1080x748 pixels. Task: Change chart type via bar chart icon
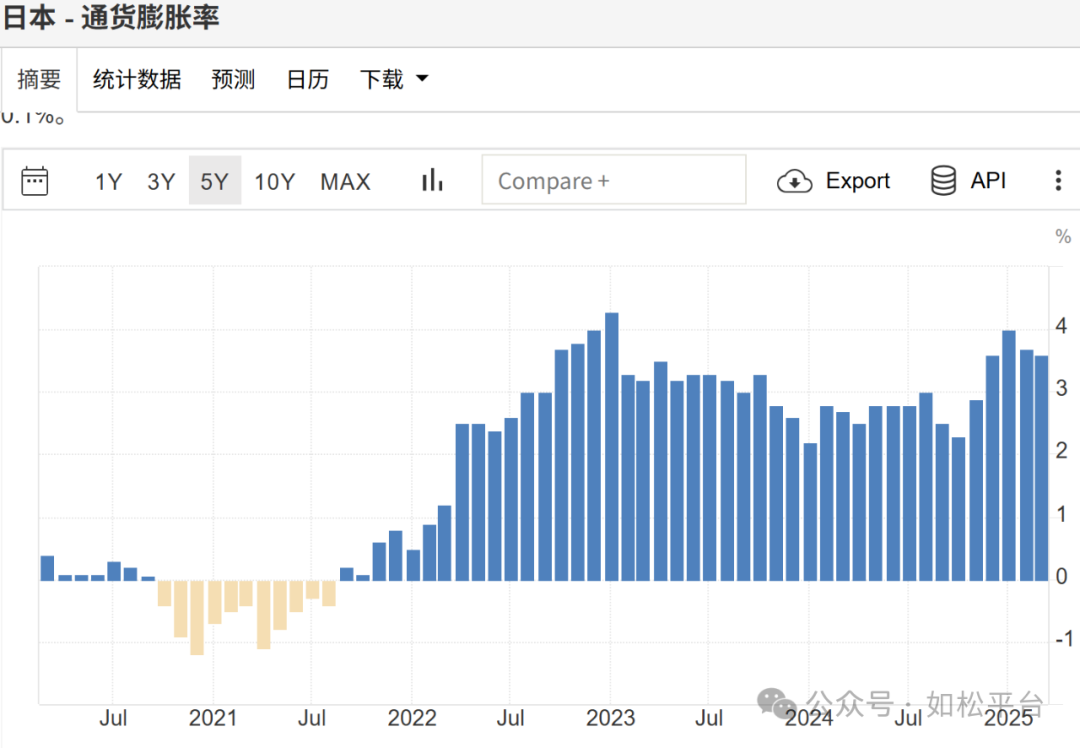pos(432,180)
